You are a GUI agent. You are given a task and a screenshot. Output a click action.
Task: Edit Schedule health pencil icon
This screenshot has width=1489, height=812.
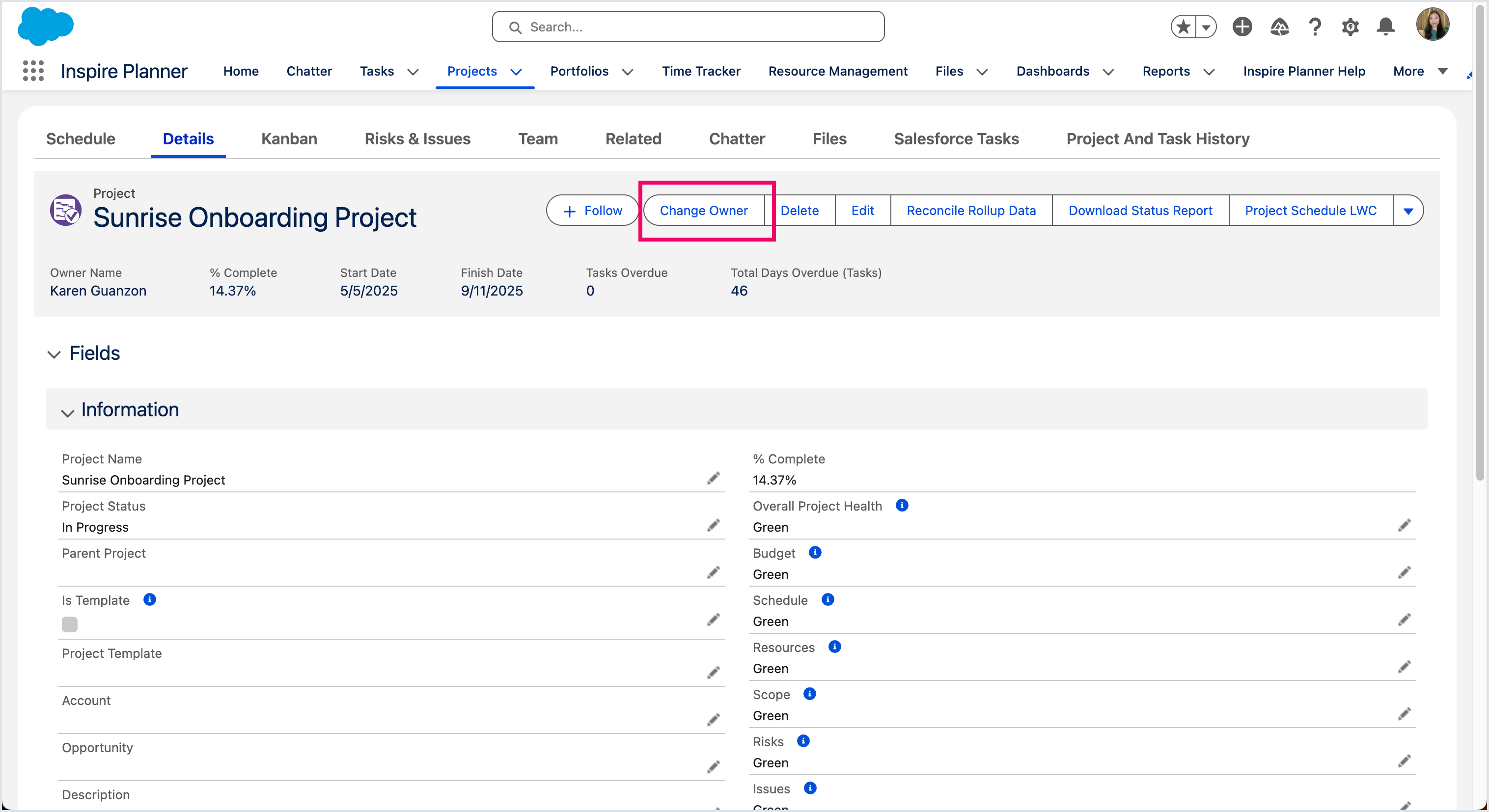[x=1405, y=620]
